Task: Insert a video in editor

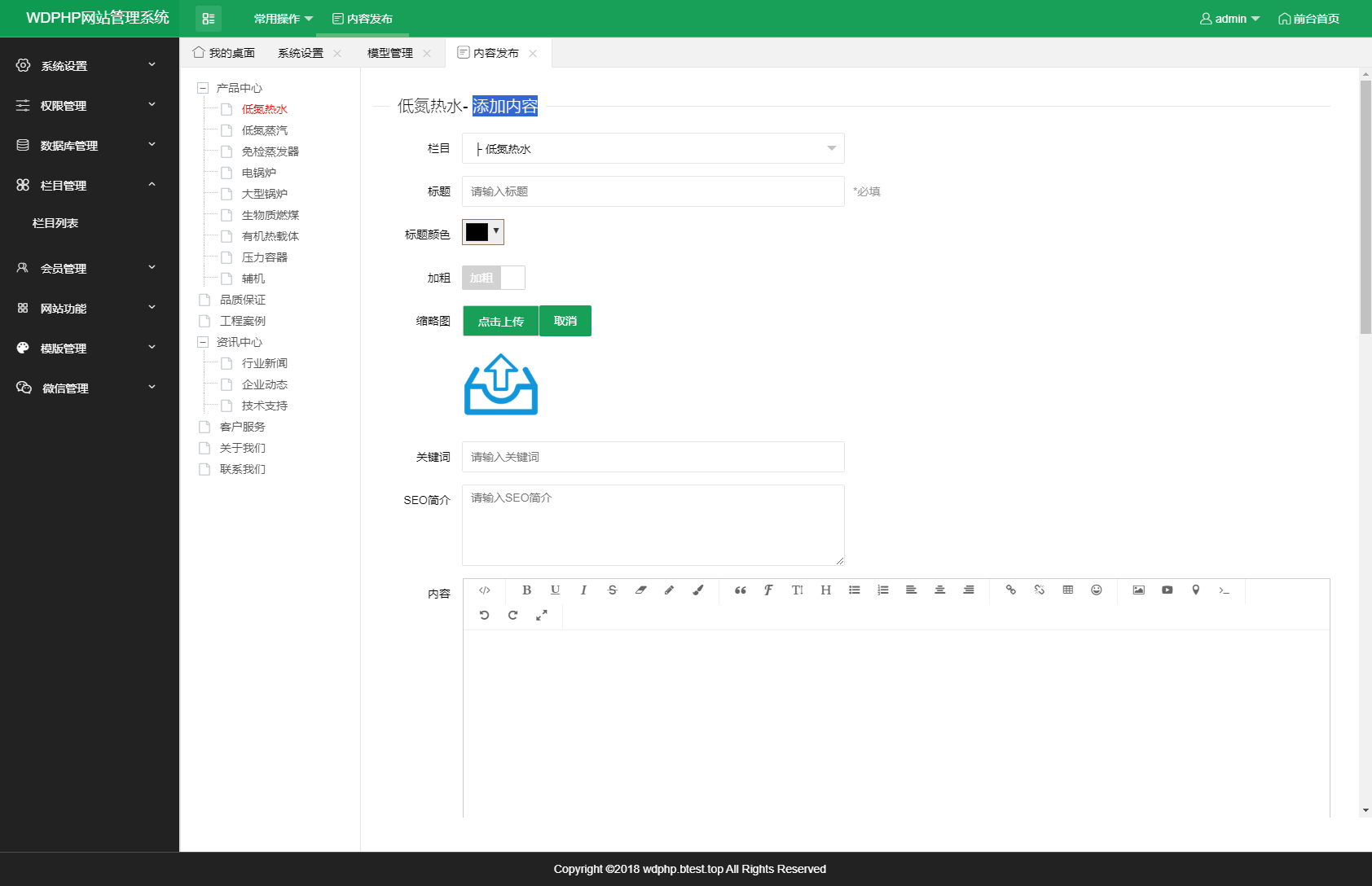Action: tap(1168, 590)
